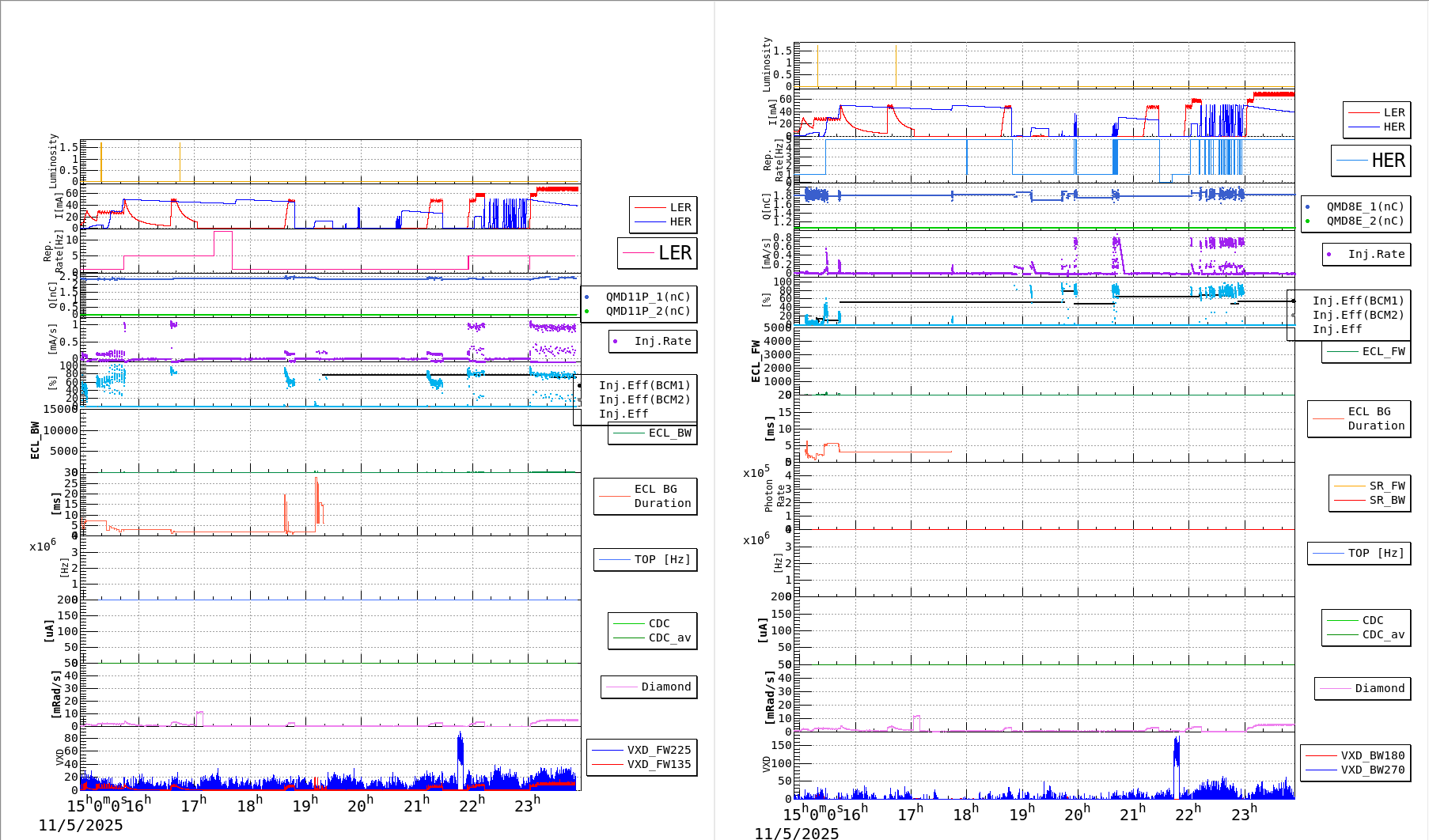Click the red ECL BG Duration spike near 19h
1429x840 pixels.
pos(317,498)
